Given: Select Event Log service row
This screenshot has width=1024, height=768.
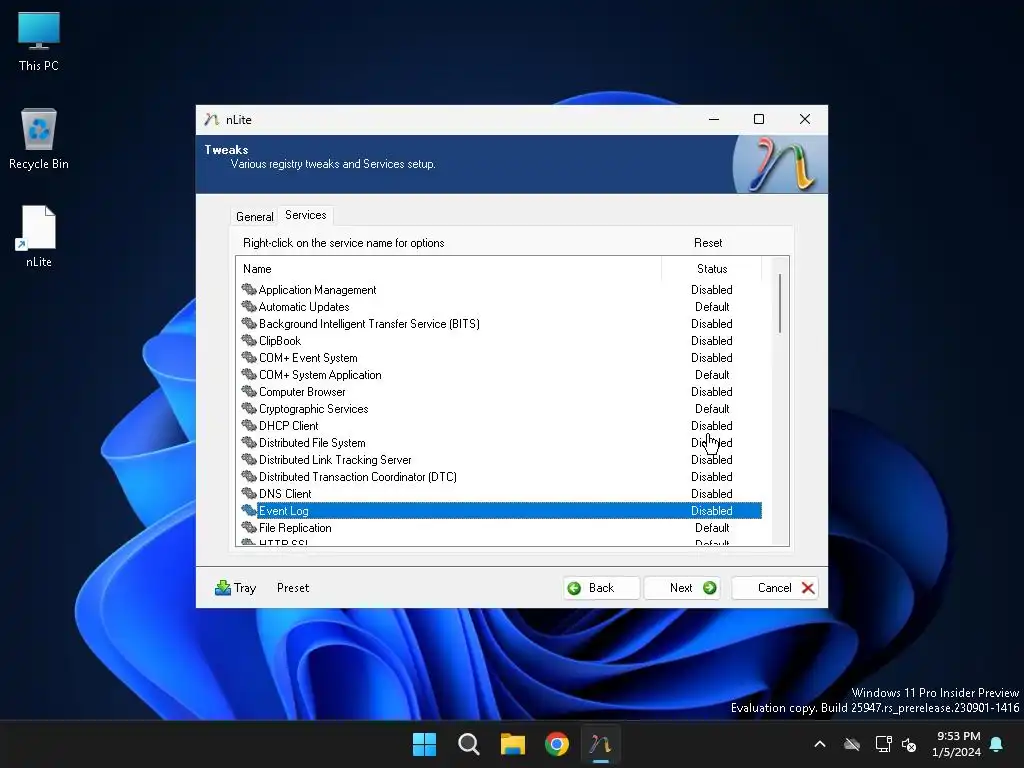Looking at the screenshot, I should point(500,510).
